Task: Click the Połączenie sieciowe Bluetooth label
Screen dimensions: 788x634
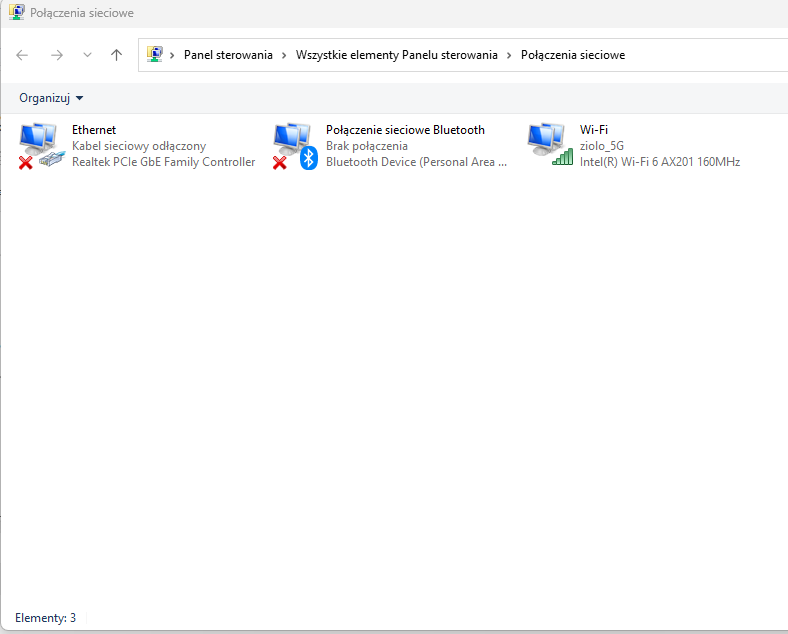Action: click(405, 130)
